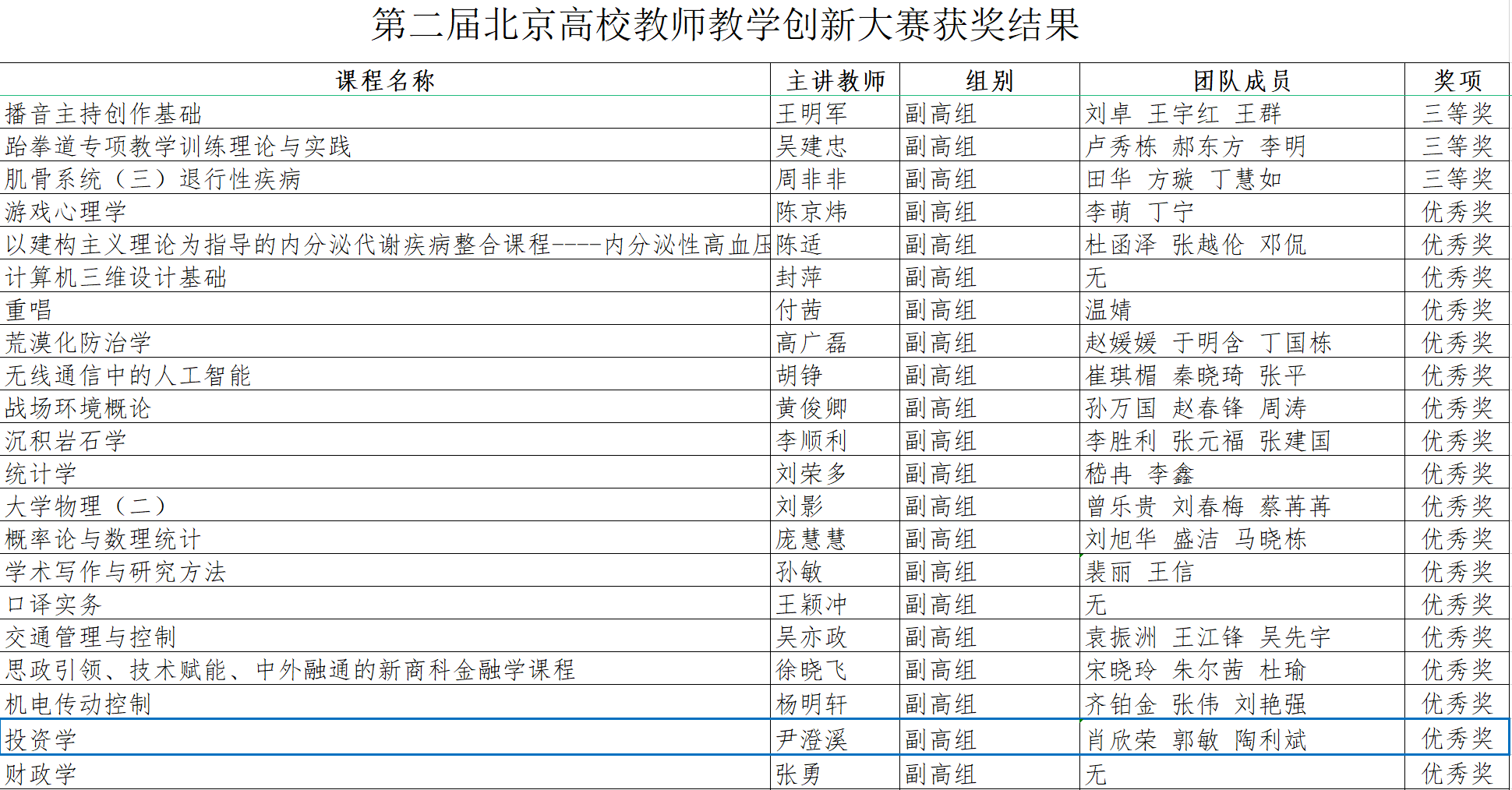The image size is (1512, 790).
Task: Click the 主讲教师 column header
Action: point(835,80)
